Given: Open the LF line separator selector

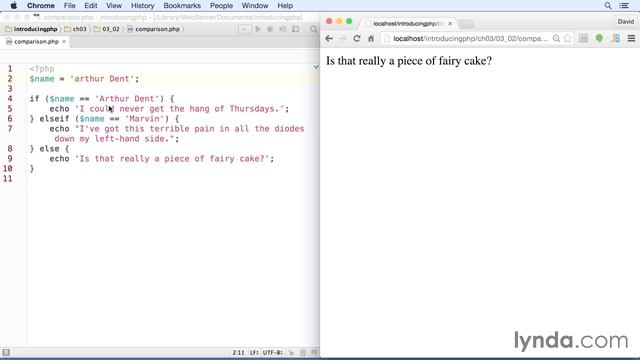Looking at the screenshot, I should (254, 352).
